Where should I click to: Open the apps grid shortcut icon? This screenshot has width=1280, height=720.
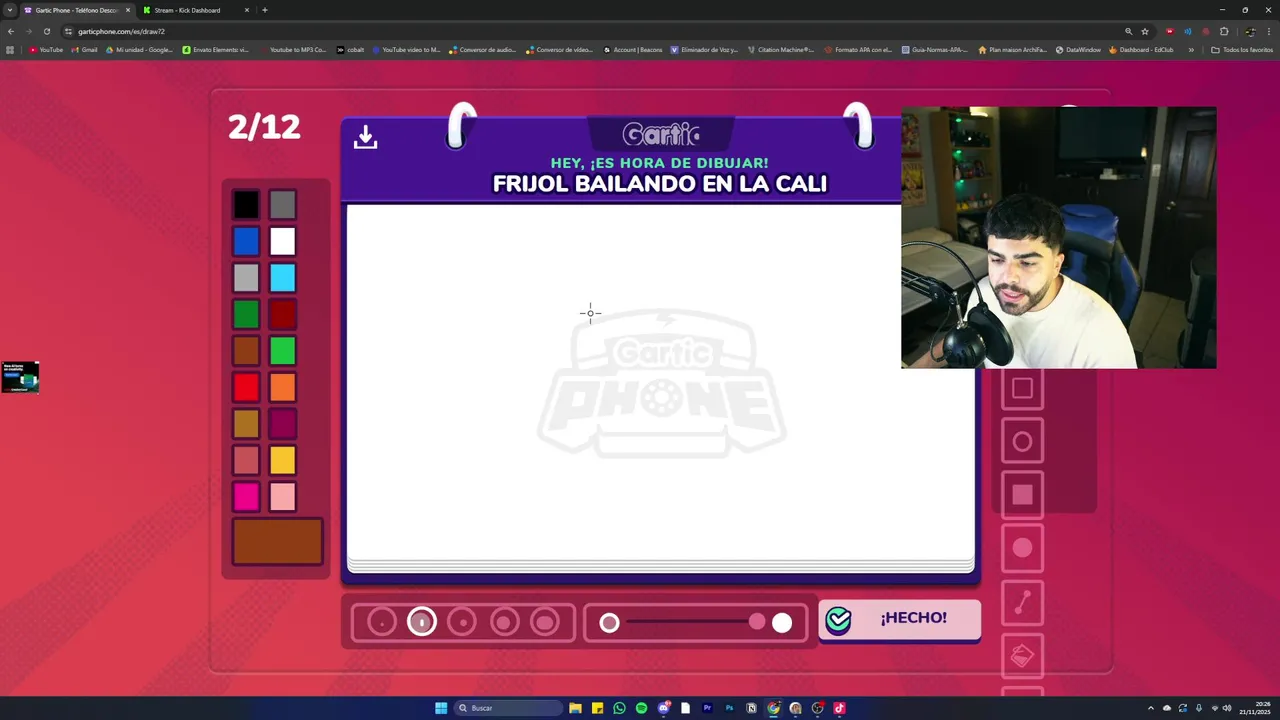(x=10, y=49)
